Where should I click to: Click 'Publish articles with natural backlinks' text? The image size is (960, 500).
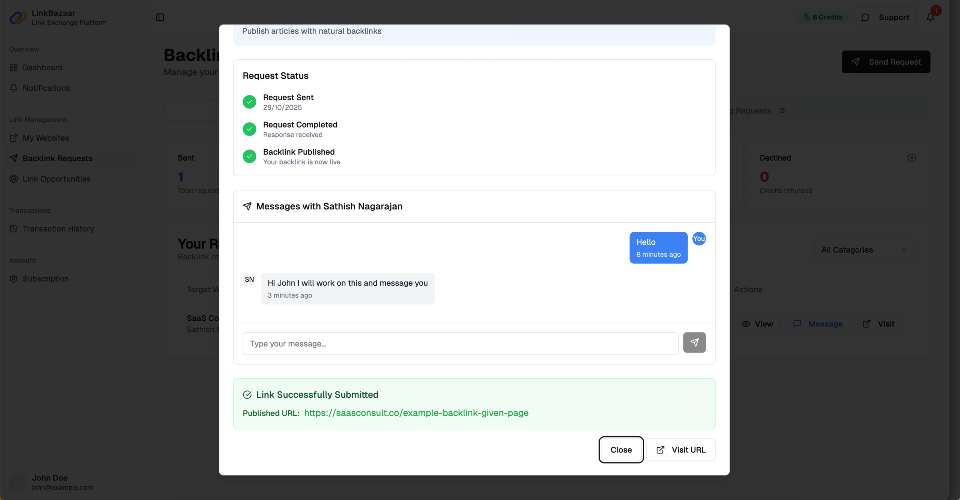coord(312,31)
